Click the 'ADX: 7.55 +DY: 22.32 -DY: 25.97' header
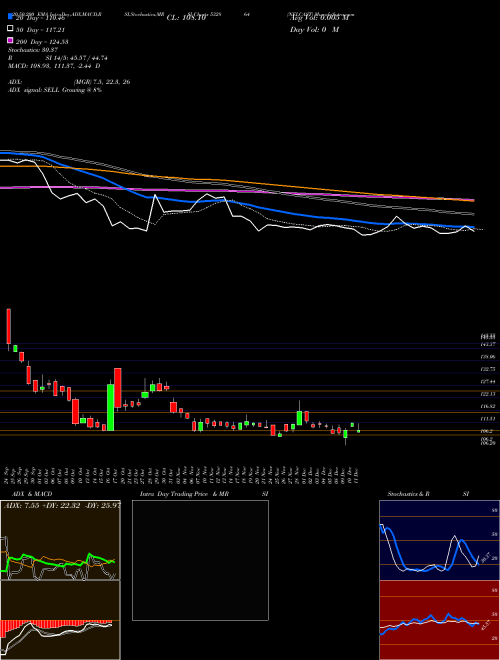The width and height of the screenshot is (500, 660). click(x=62, y=506)
